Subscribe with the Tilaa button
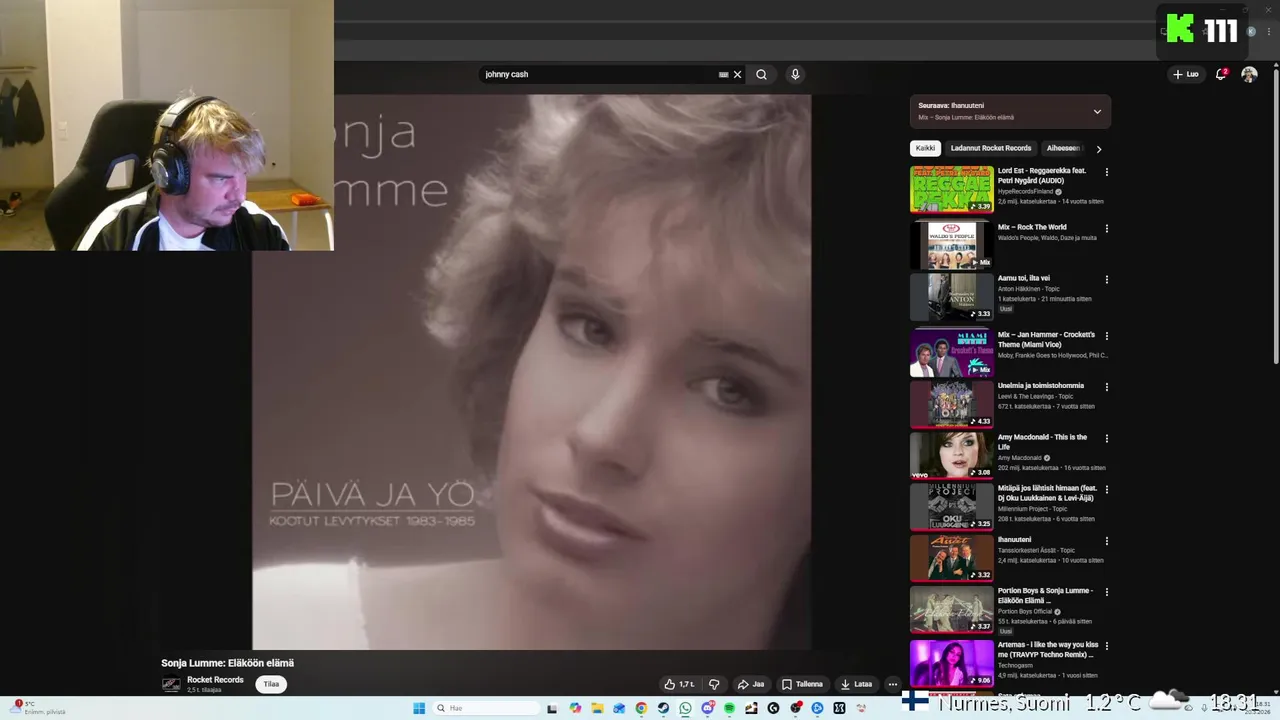The width and height of the screenshot is (1280, 720). tap(271, 684)
